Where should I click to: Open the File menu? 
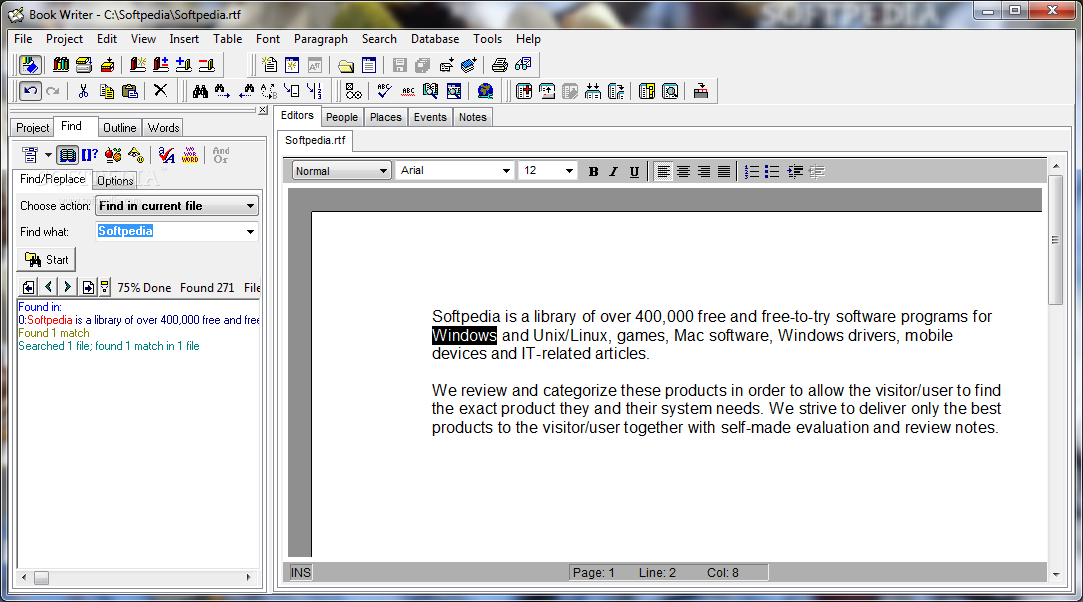point(23,39)
